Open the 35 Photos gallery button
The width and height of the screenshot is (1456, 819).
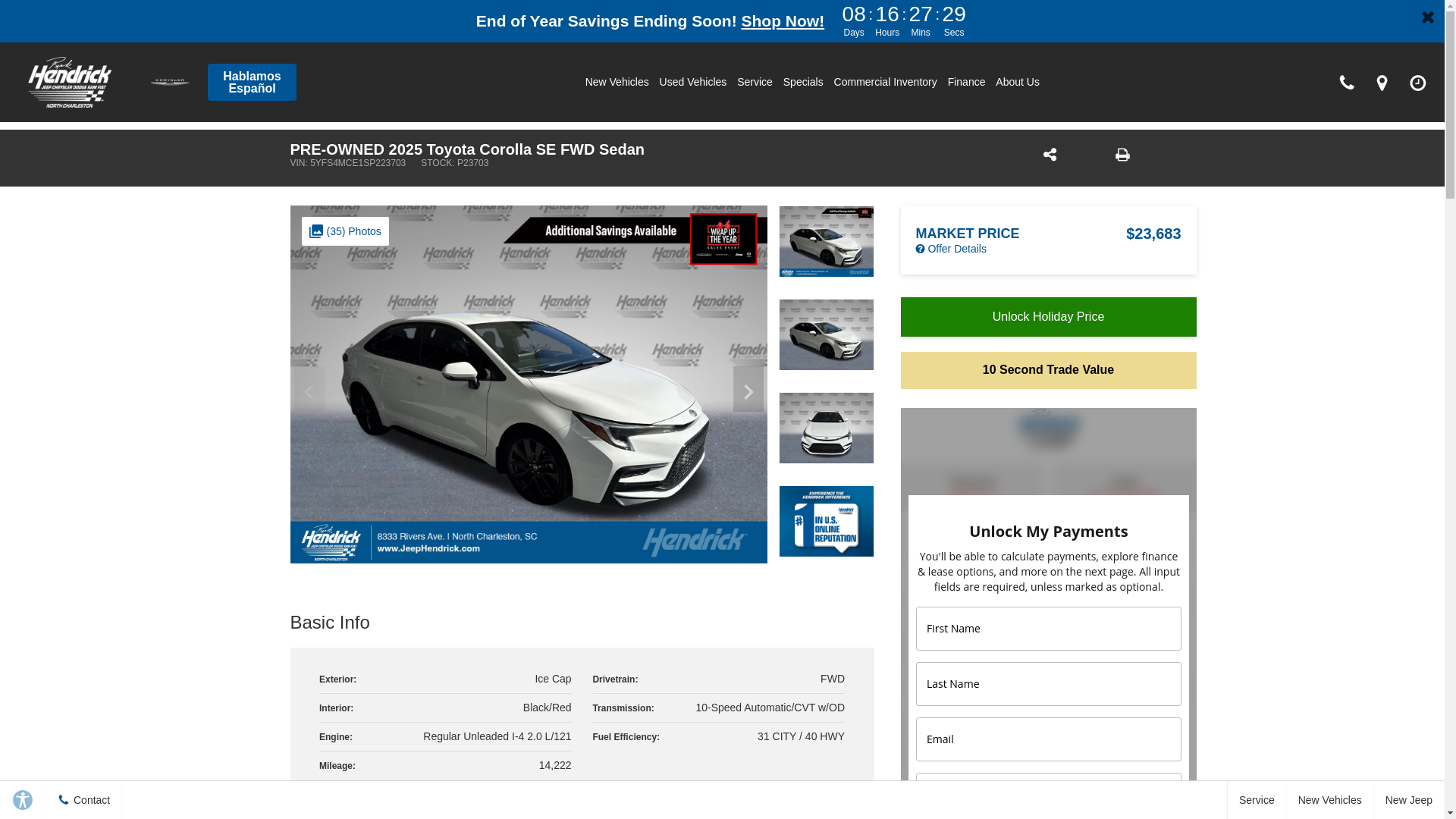tap(345, 231)
